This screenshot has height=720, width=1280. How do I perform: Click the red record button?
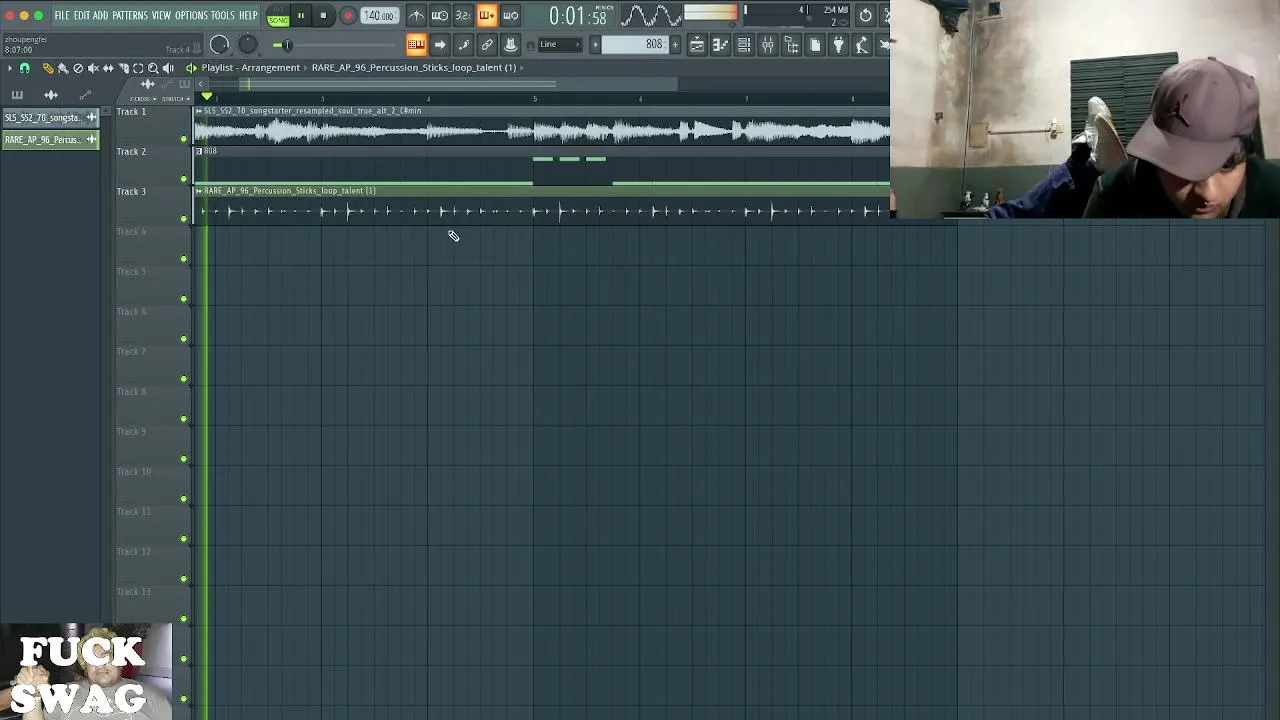coord(348,16)
